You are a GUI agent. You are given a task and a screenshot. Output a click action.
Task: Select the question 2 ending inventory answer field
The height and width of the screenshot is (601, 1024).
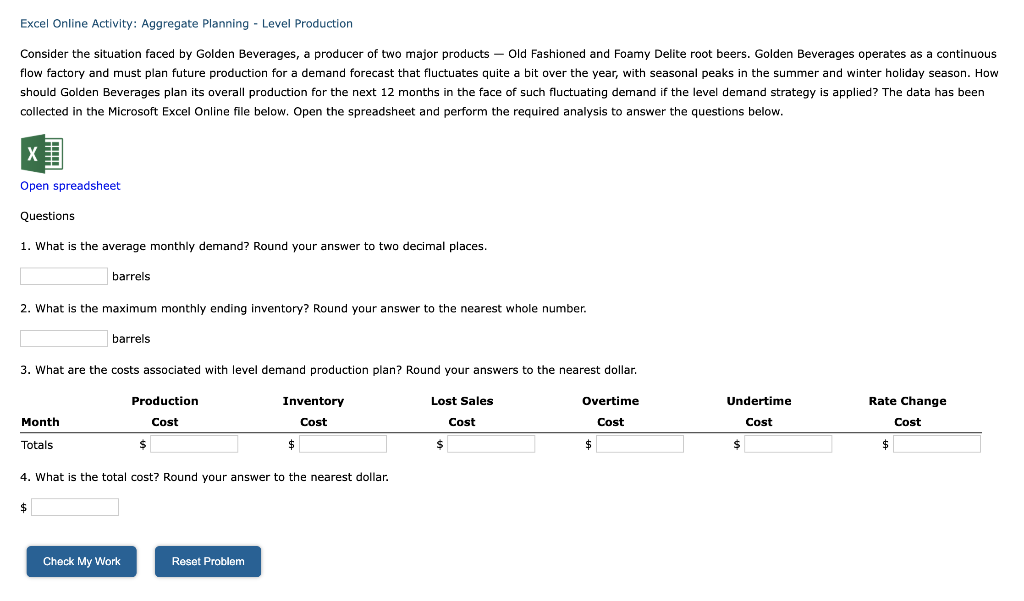click(63, 338)
